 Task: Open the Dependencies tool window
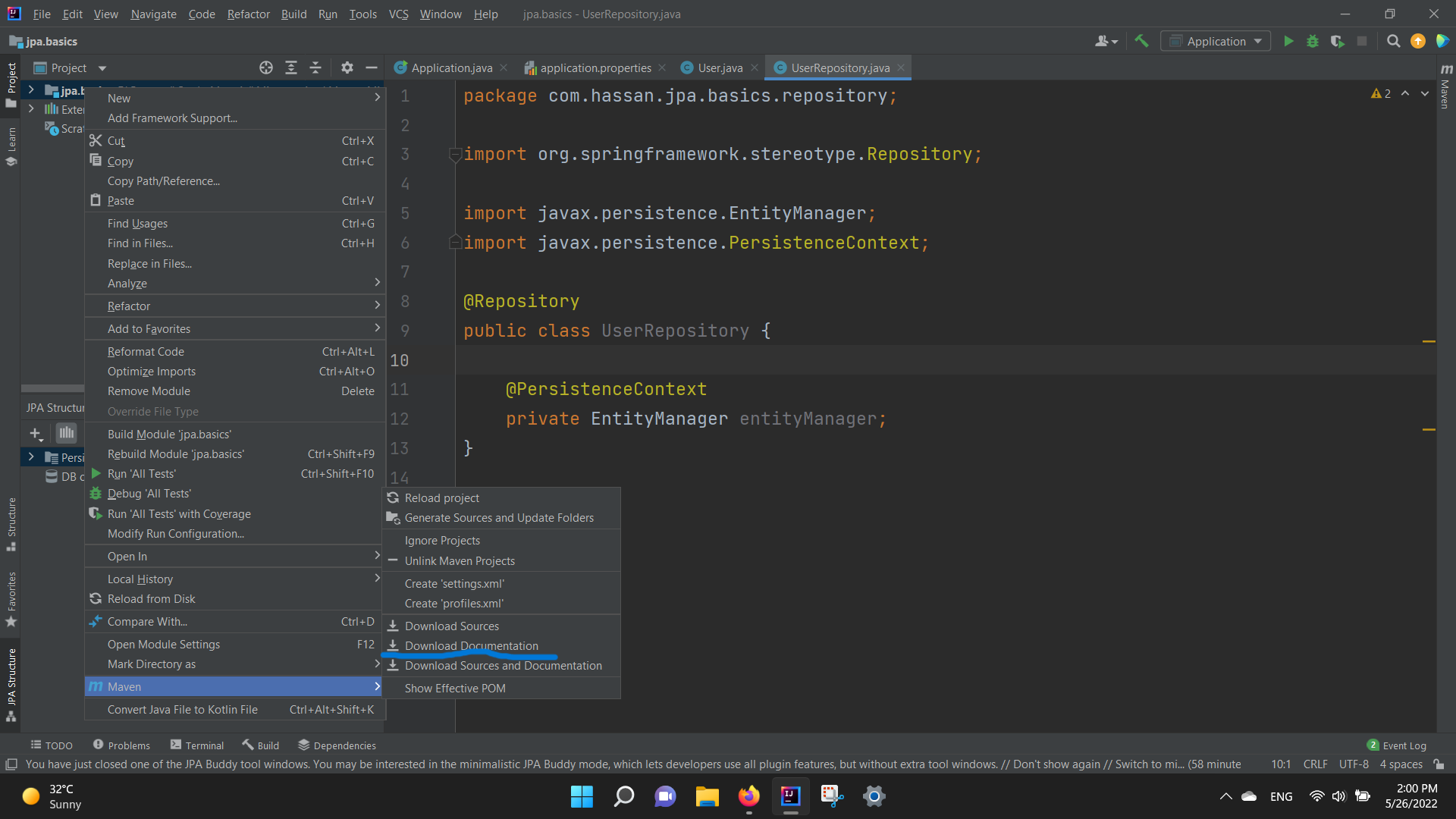337,745
